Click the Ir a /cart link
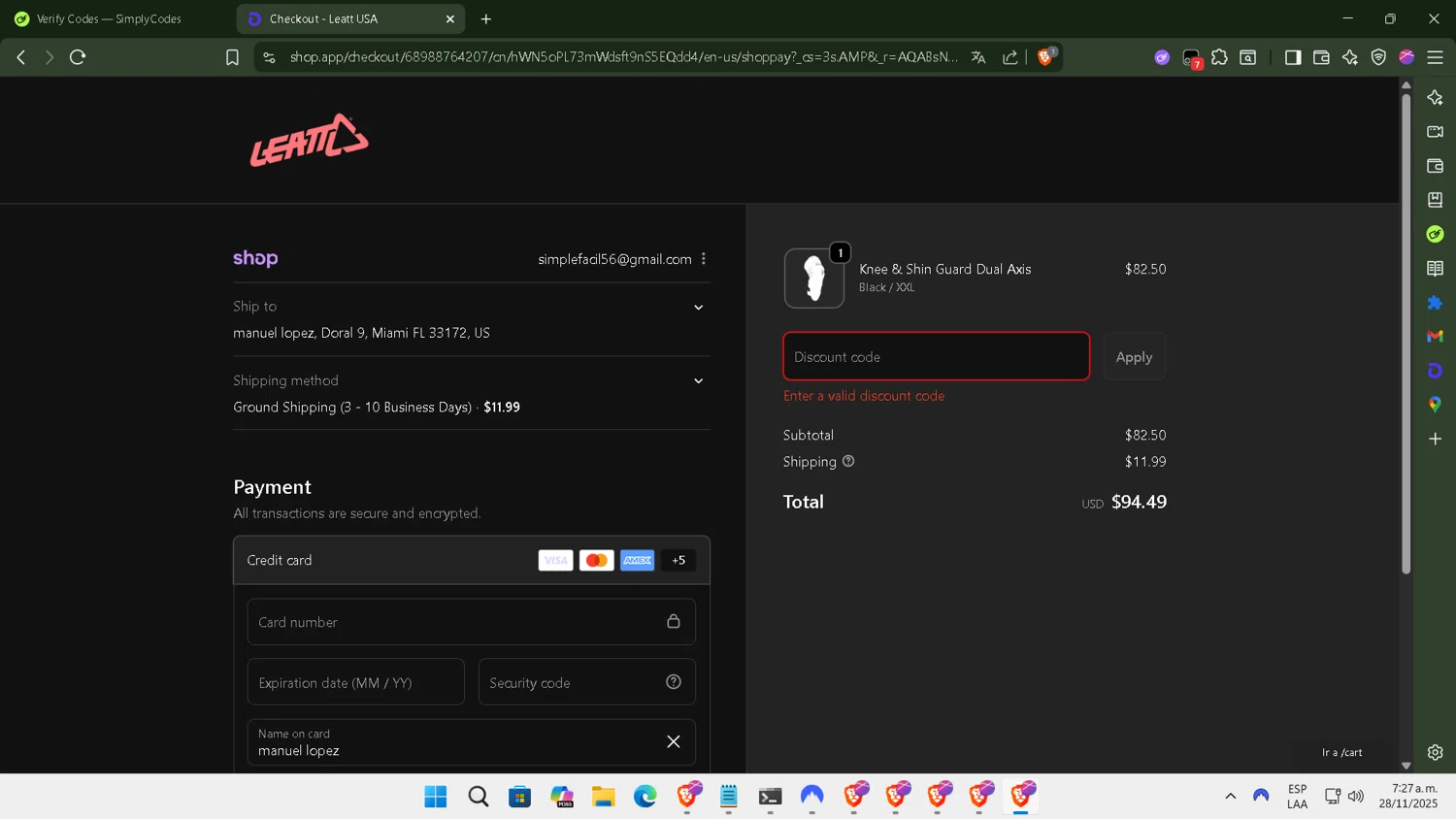The image size is (1456, 819). pos(1341,752)
